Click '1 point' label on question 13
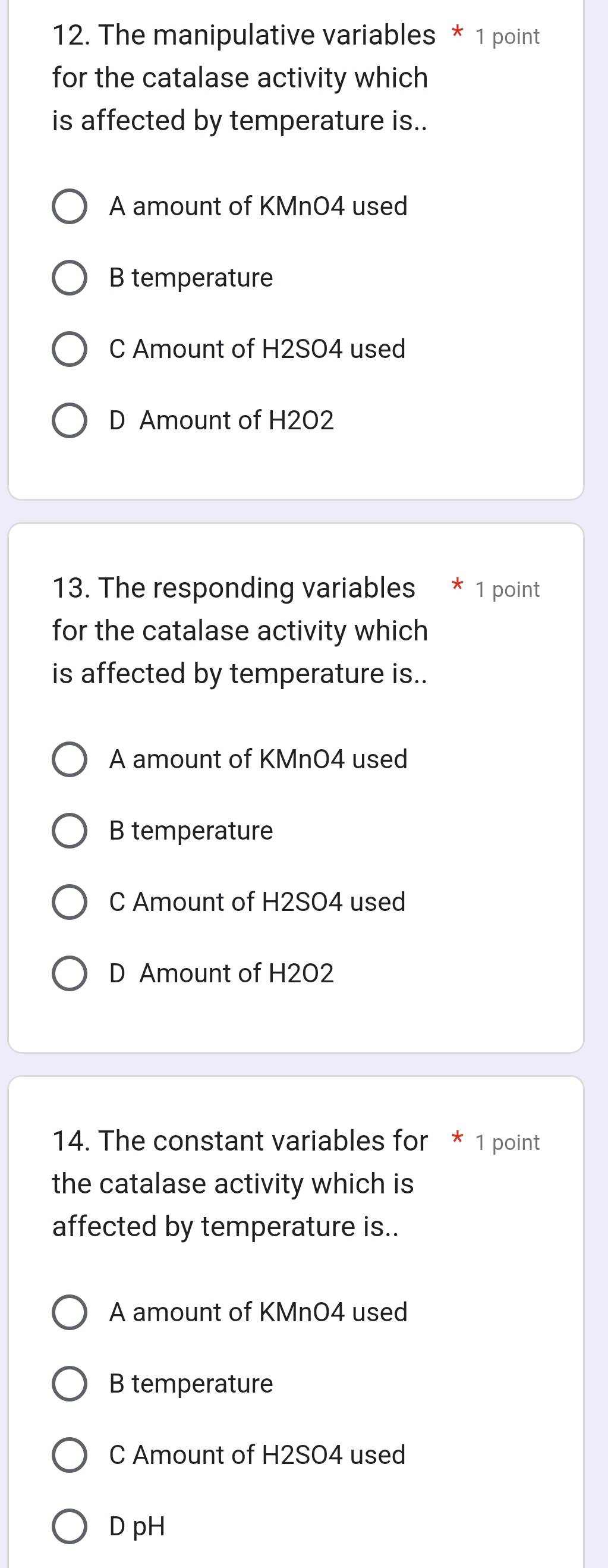The width and height of the screenshot is (608, 1568). [x=507, y=590]
